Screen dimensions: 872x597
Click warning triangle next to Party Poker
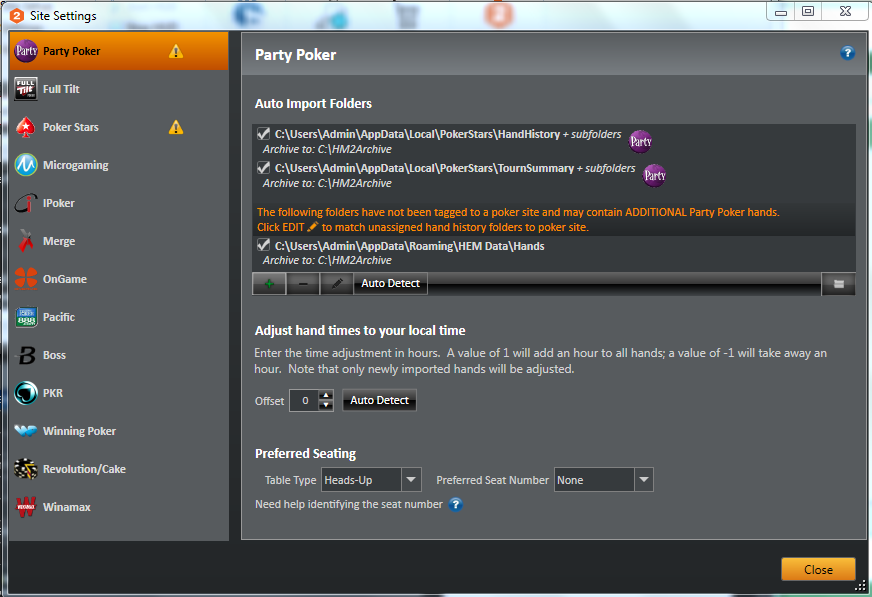[176, 52]
